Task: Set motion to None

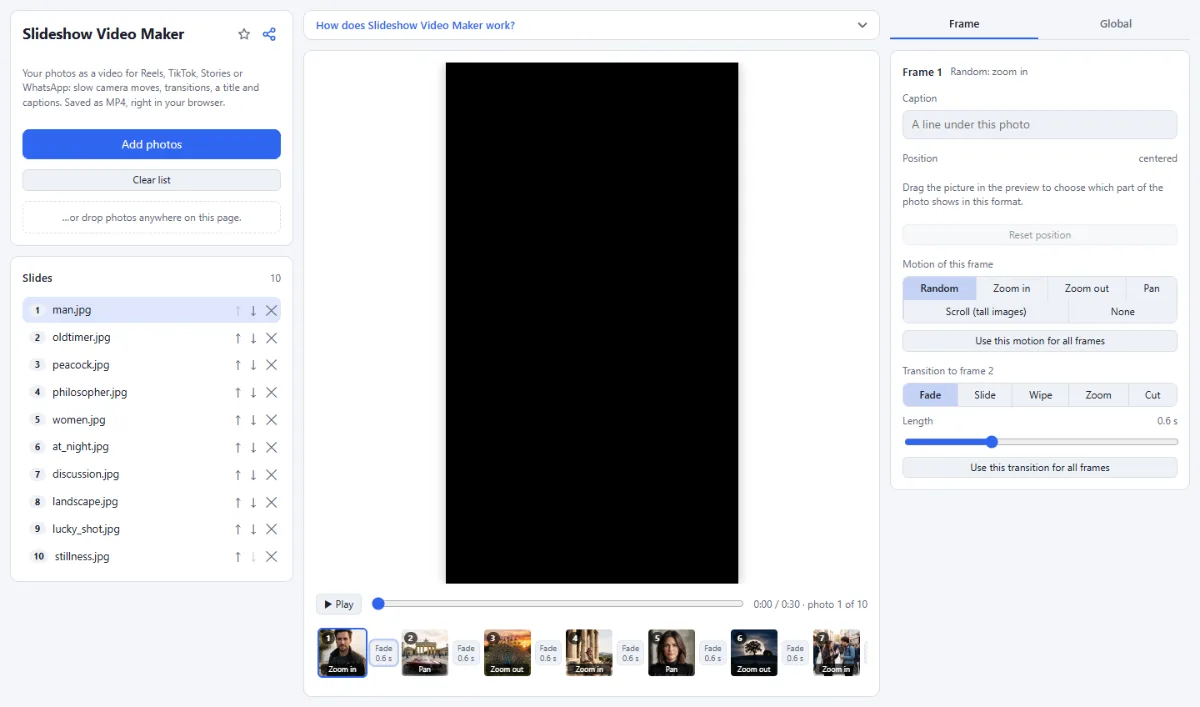Action: point(1123,312)
